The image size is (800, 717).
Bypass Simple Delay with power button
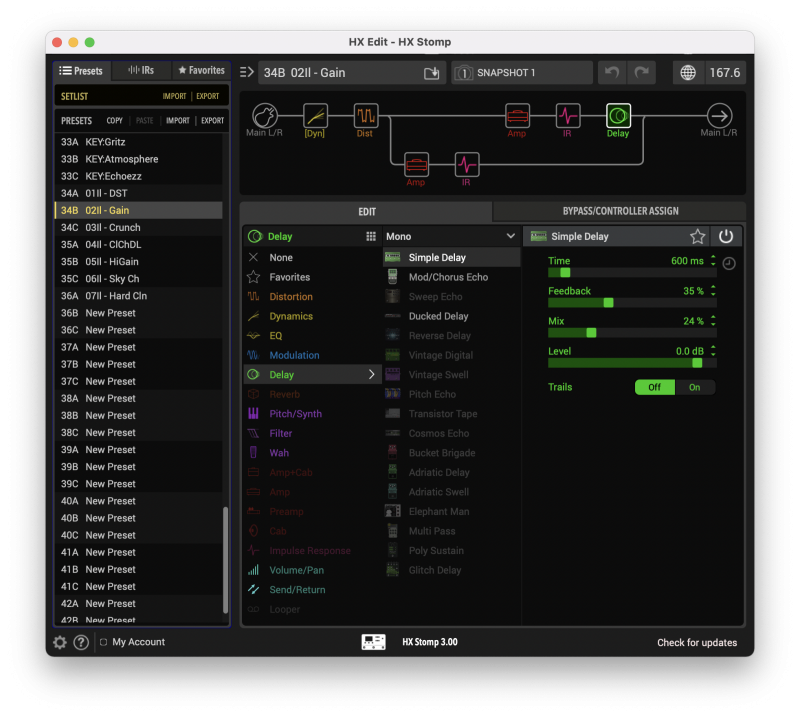coord(726,236)
